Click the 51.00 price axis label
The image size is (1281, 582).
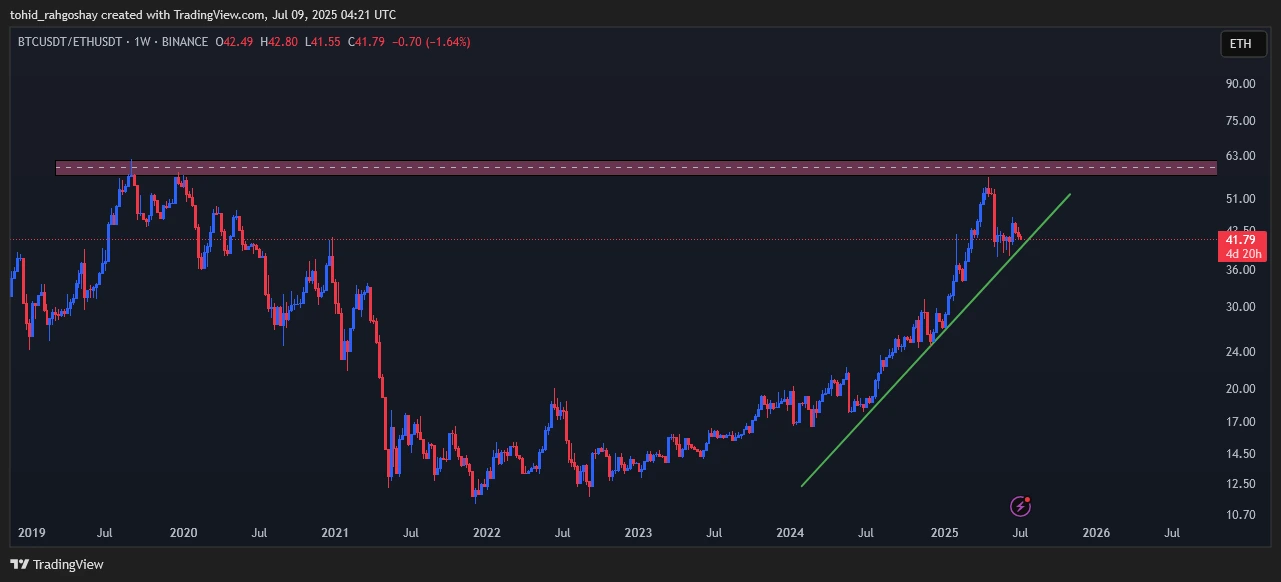click(1241, 199)
